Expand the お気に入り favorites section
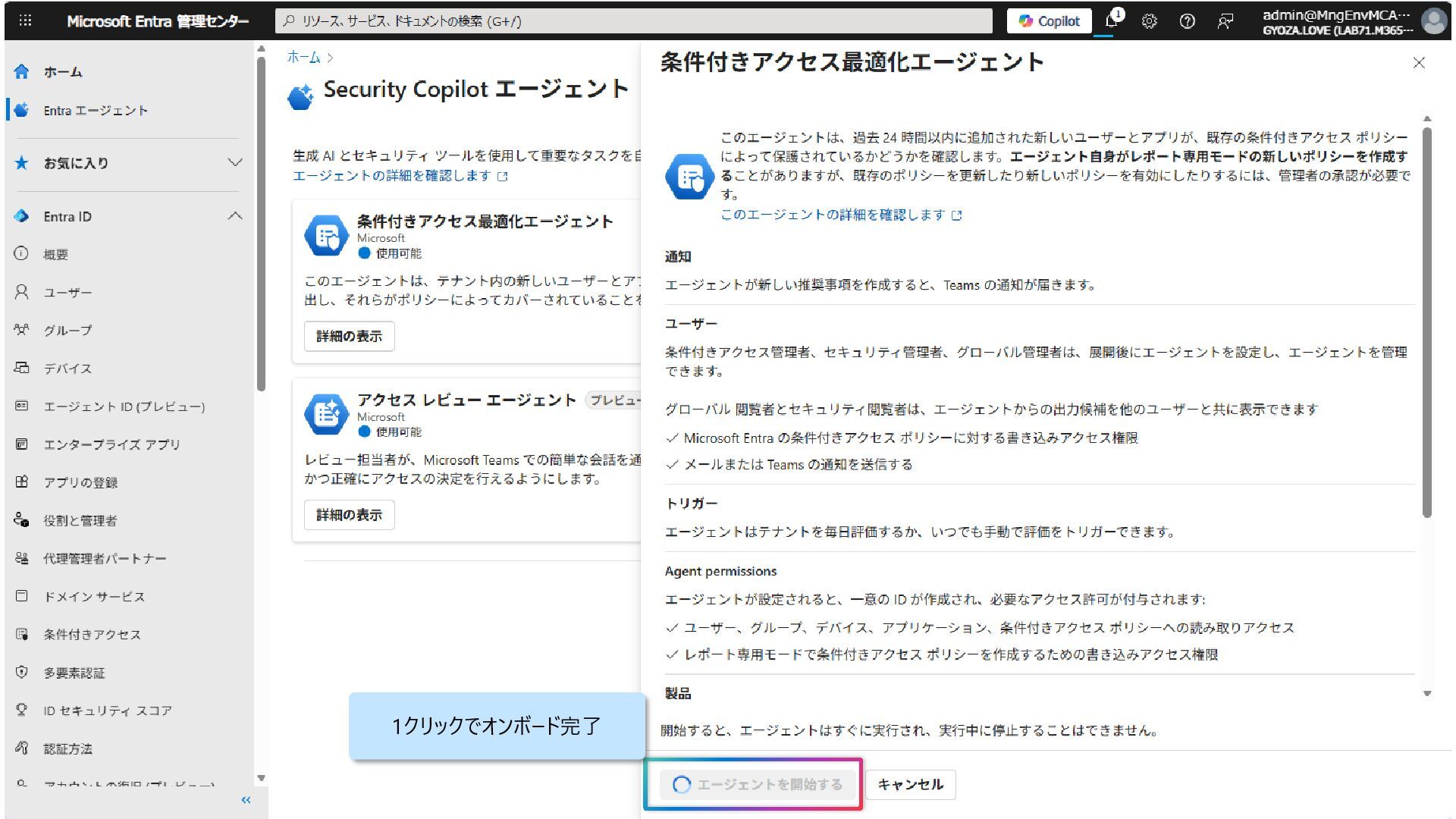This screenshot has height=819, width=1456. [235, 163]
